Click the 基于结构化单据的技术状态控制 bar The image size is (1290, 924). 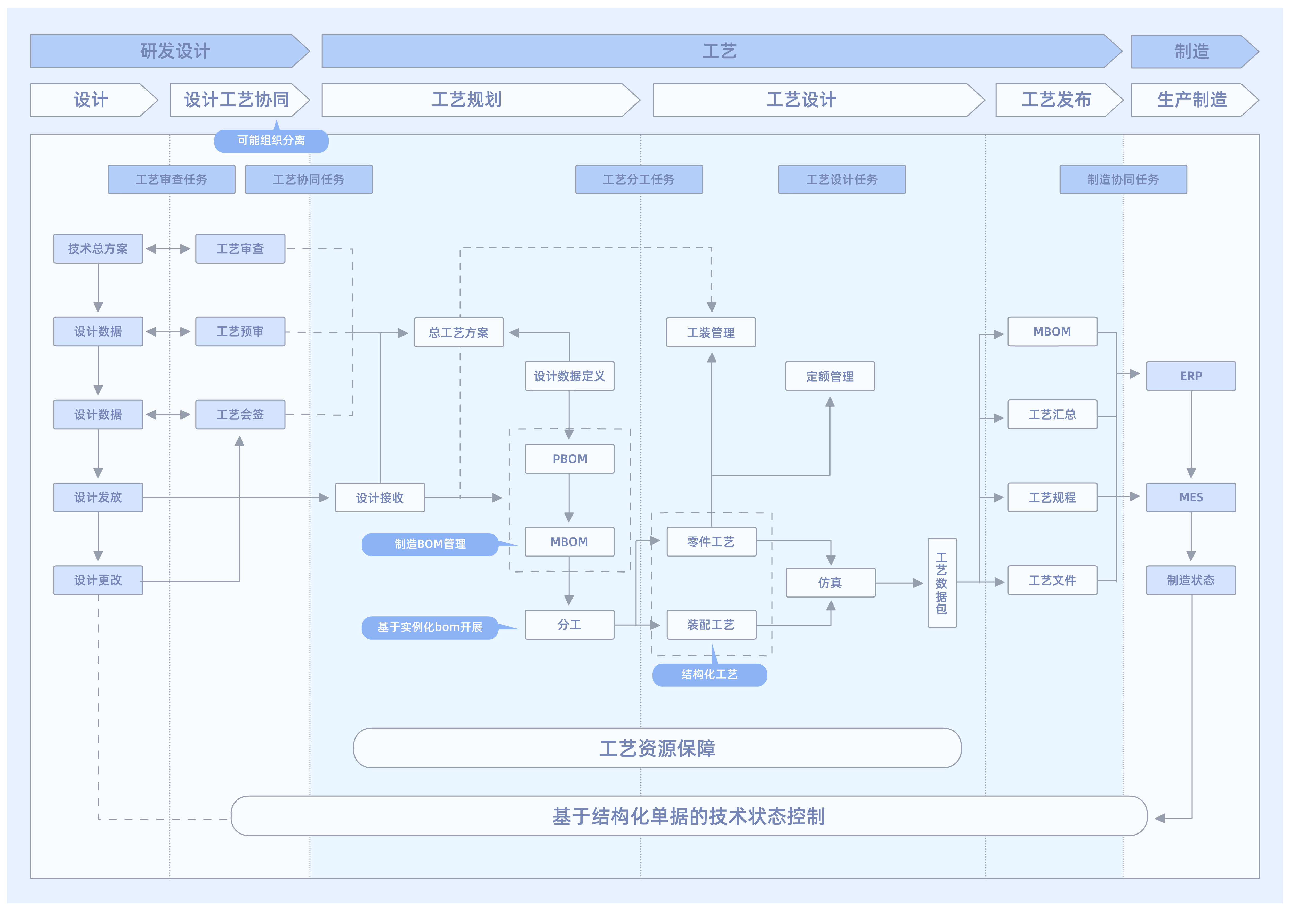688,816
